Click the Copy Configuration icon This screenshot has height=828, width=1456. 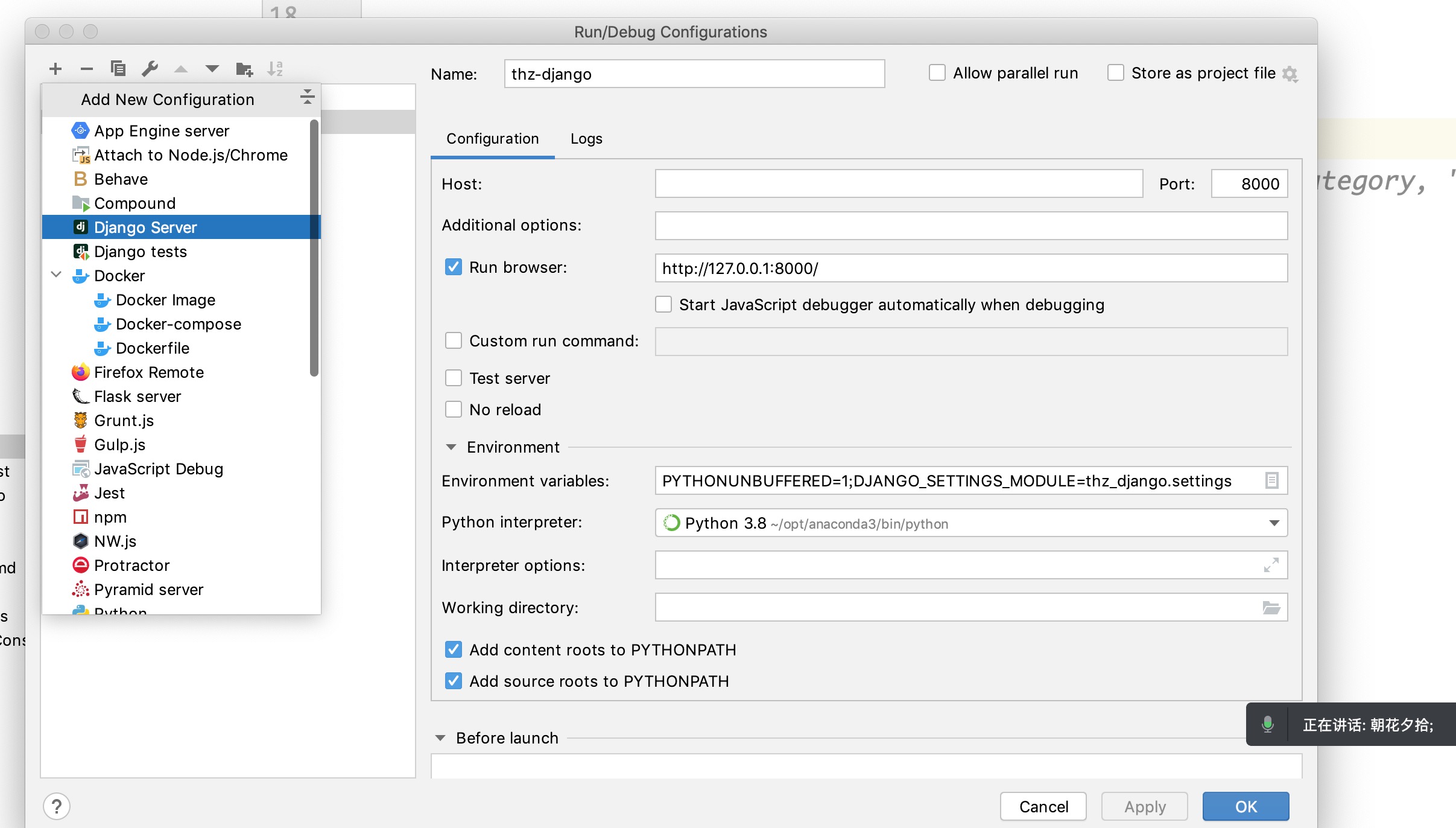118,69
